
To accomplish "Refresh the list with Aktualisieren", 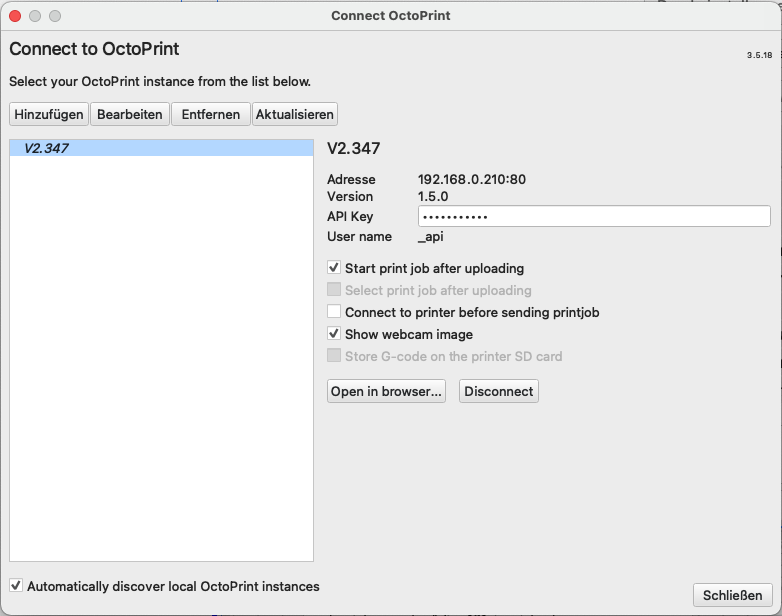I will [x=294, y=114].
